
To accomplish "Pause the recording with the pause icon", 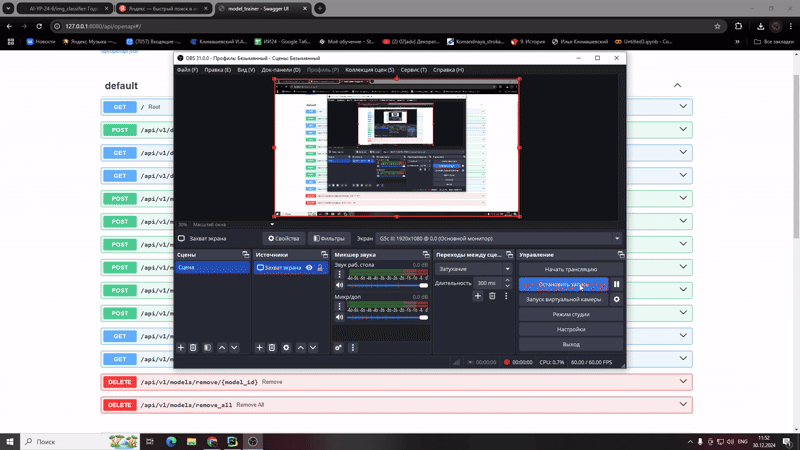I will click(x=617, y=284).
